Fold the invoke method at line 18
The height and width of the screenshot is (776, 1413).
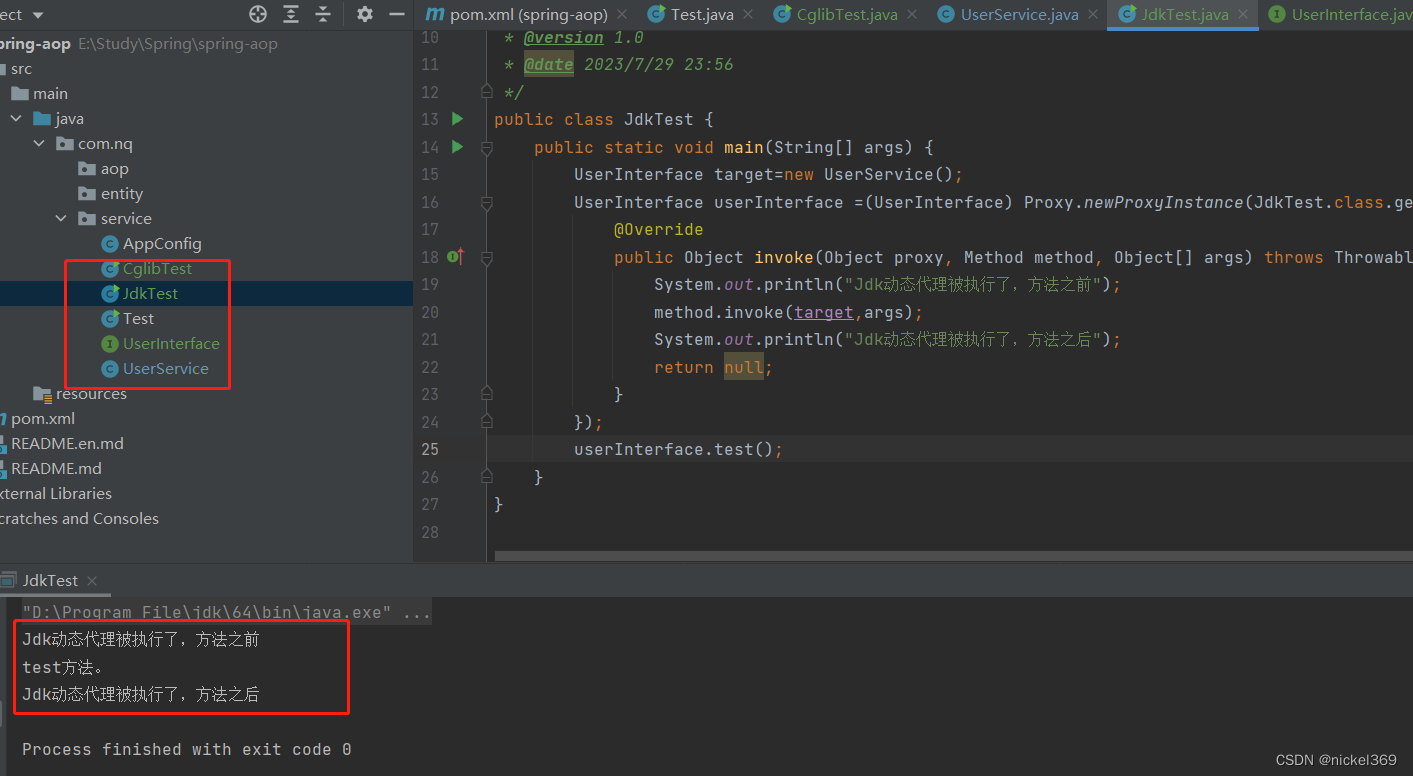point(486,257)
